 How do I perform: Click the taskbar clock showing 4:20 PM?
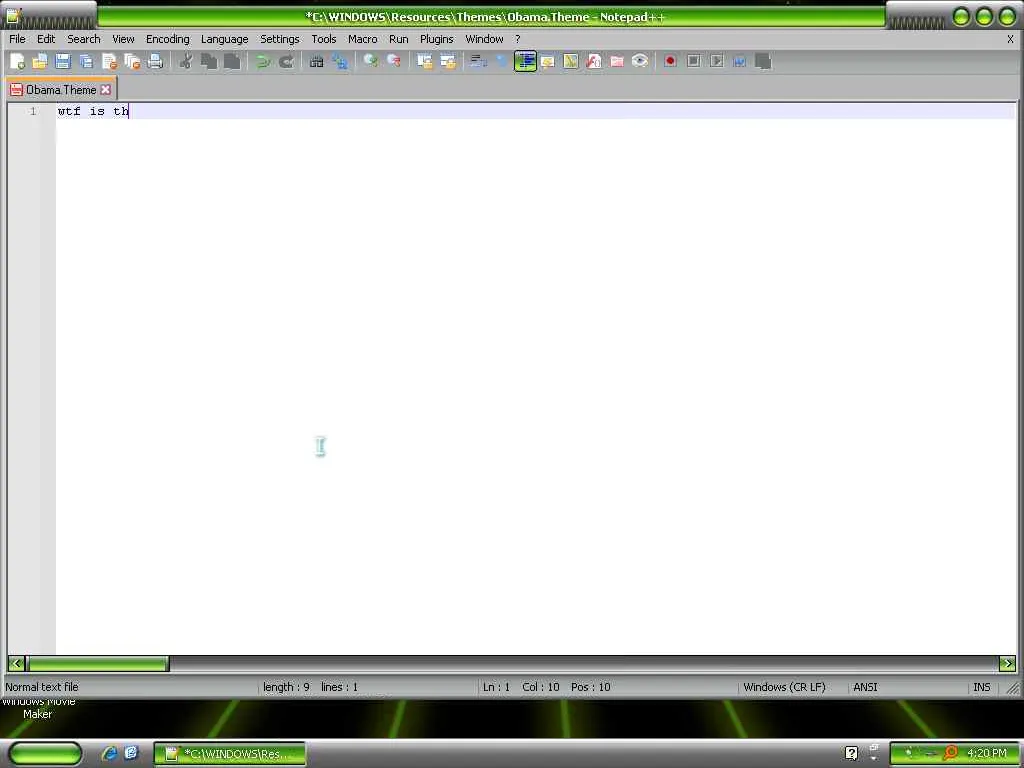tap(987, 753)
